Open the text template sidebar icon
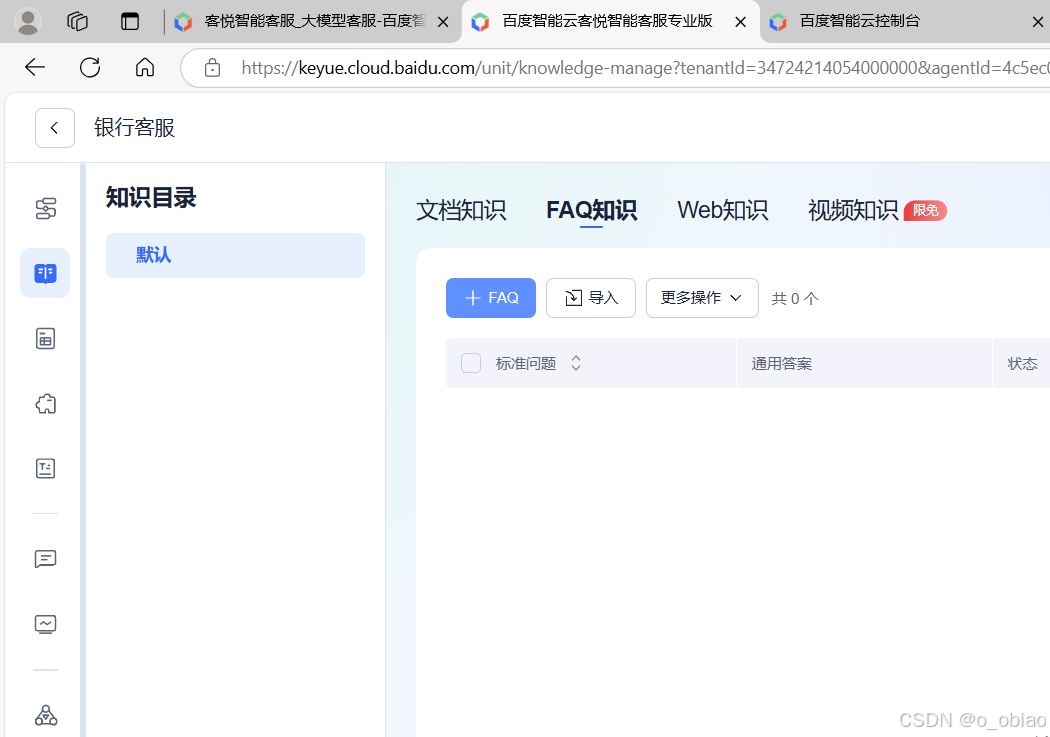 click(x=46, y=469)
